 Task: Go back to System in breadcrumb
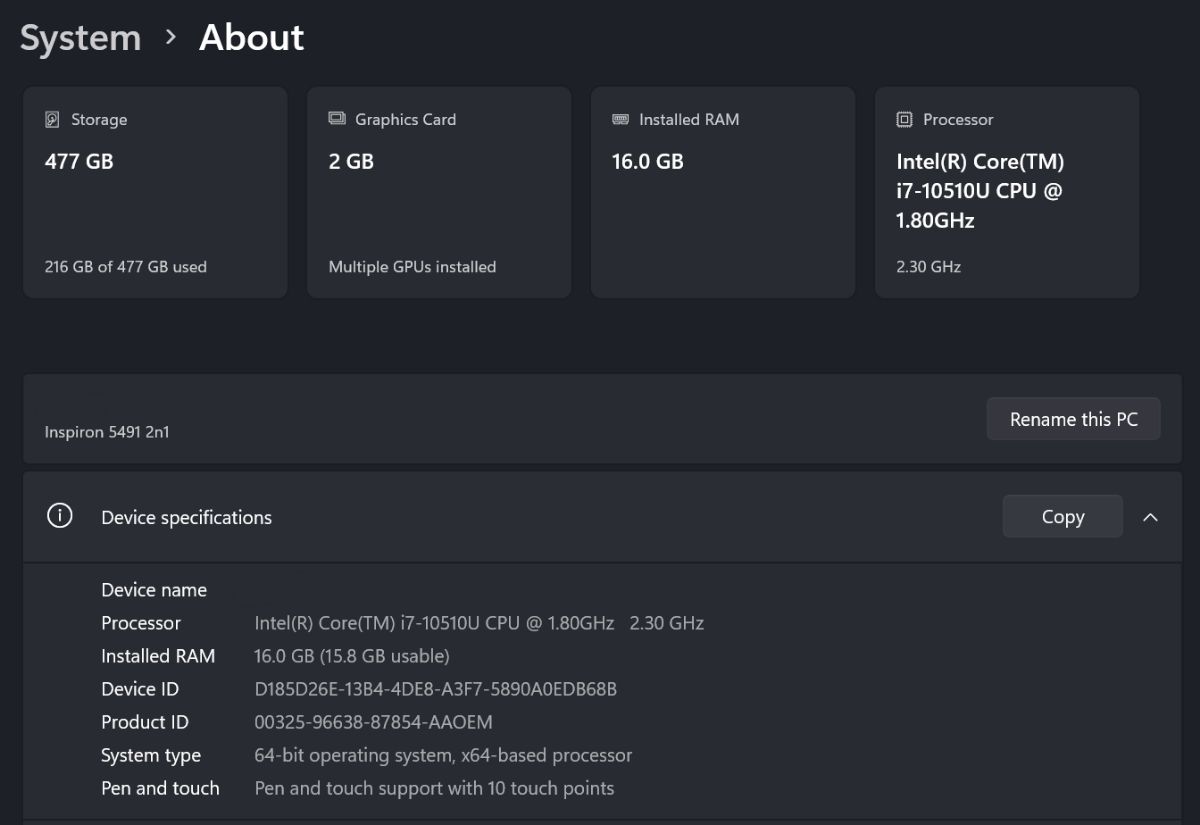pos(80,38)
